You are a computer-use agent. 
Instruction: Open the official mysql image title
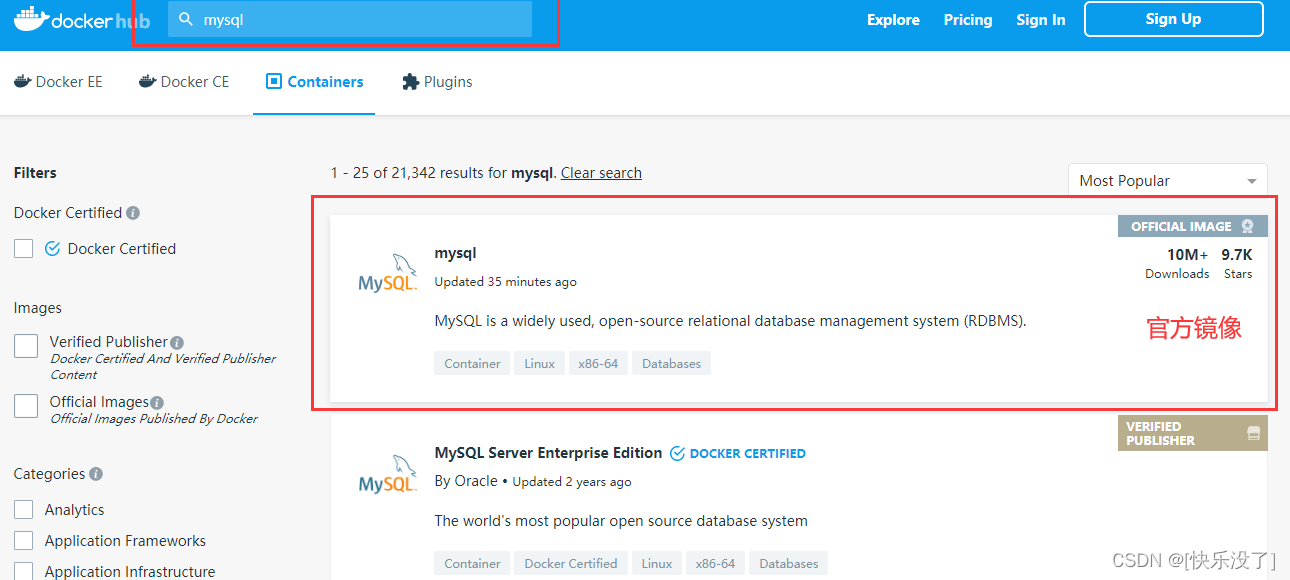tap(455, 254)
